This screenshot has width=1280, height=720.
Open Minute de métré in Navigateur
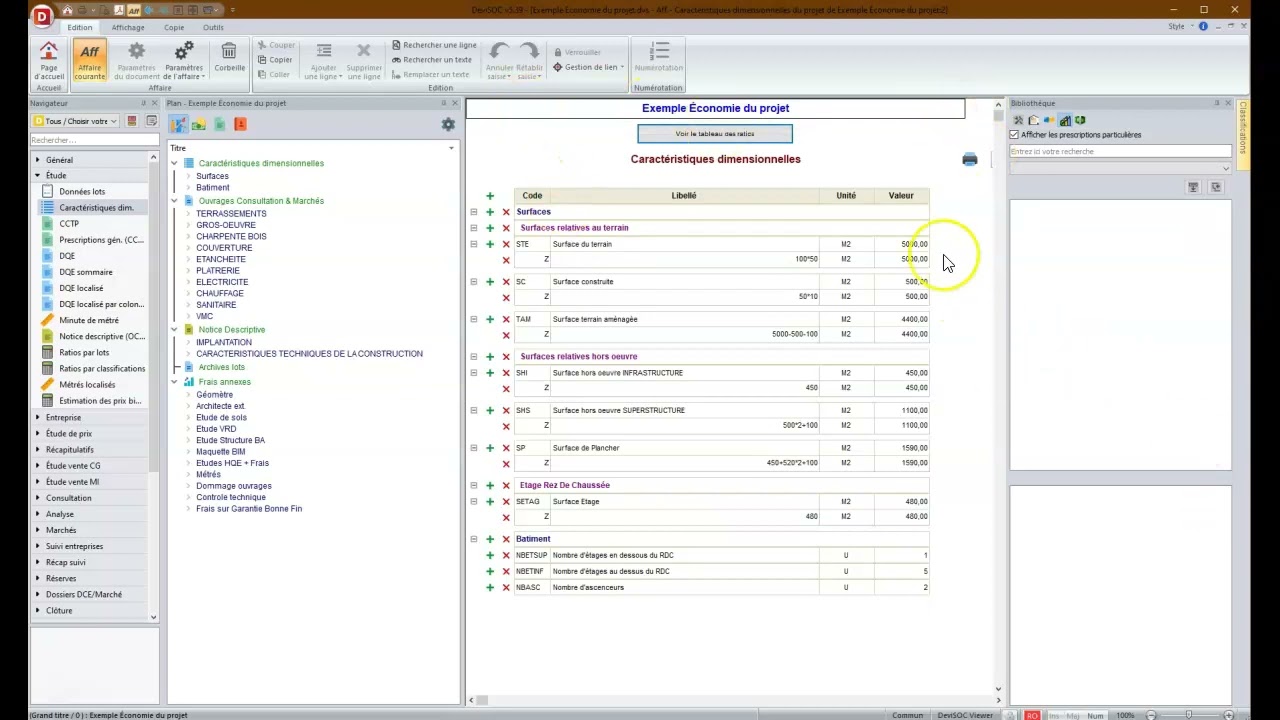pos(89,320)
